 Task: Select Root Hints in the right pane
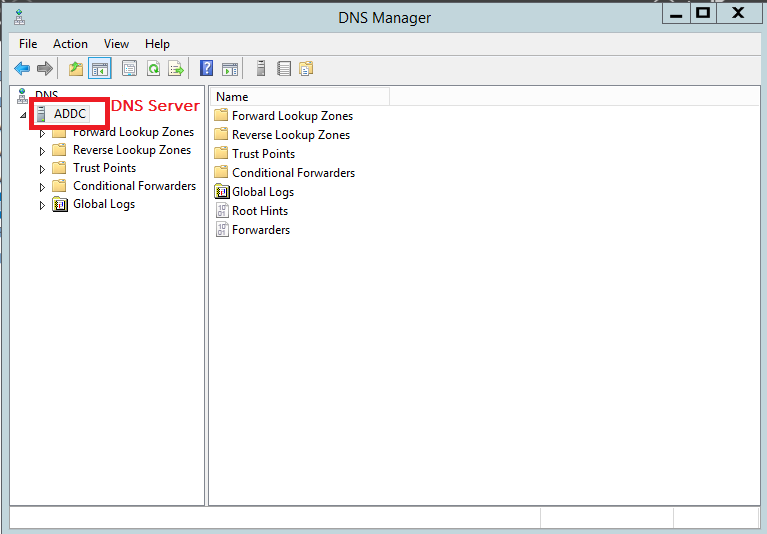point(259,211)
